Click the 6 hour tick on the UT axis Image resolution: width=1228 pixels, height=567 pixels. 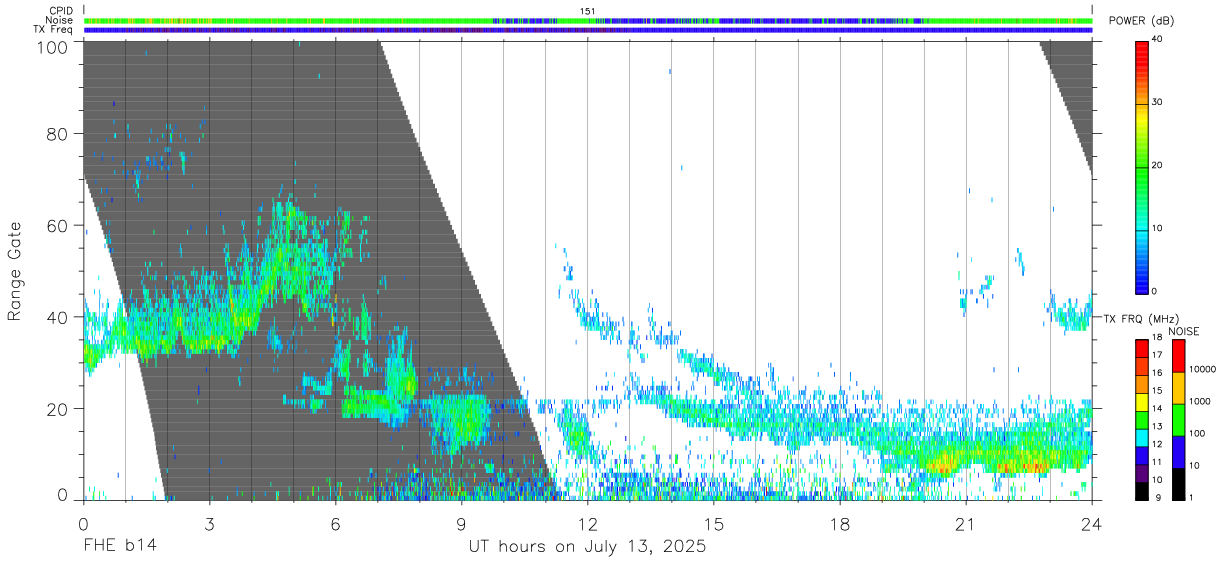336,523
